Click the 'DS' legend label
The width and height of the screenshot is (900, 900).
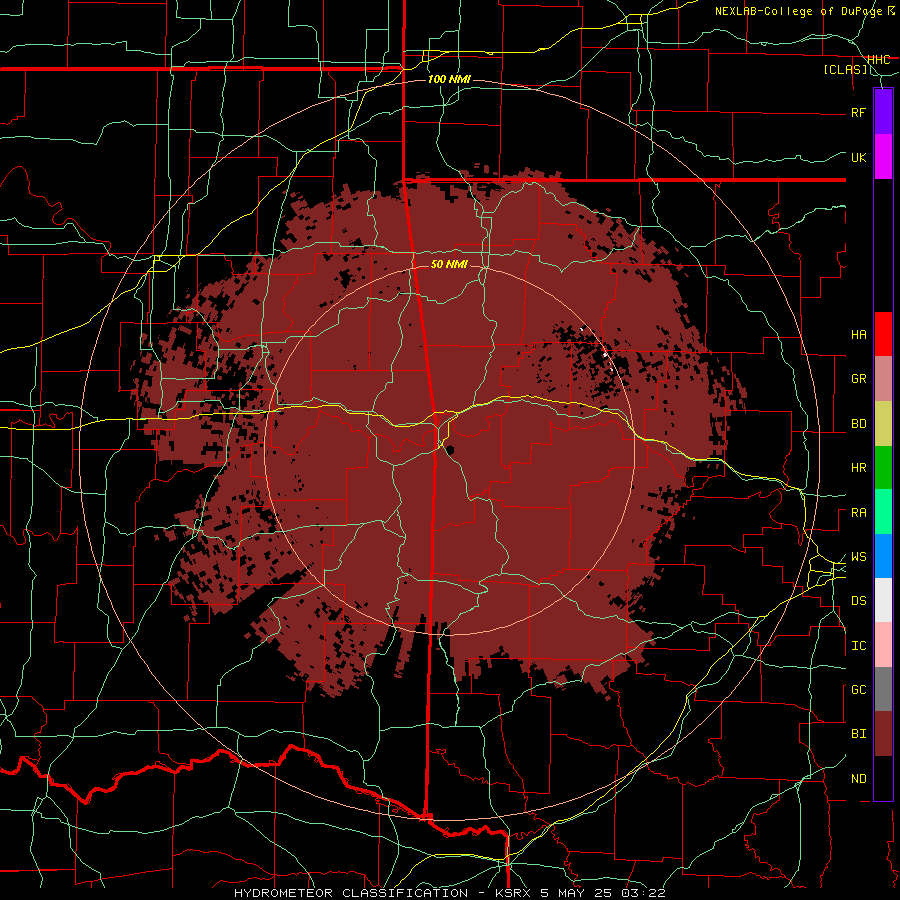[x=859, y=601]
